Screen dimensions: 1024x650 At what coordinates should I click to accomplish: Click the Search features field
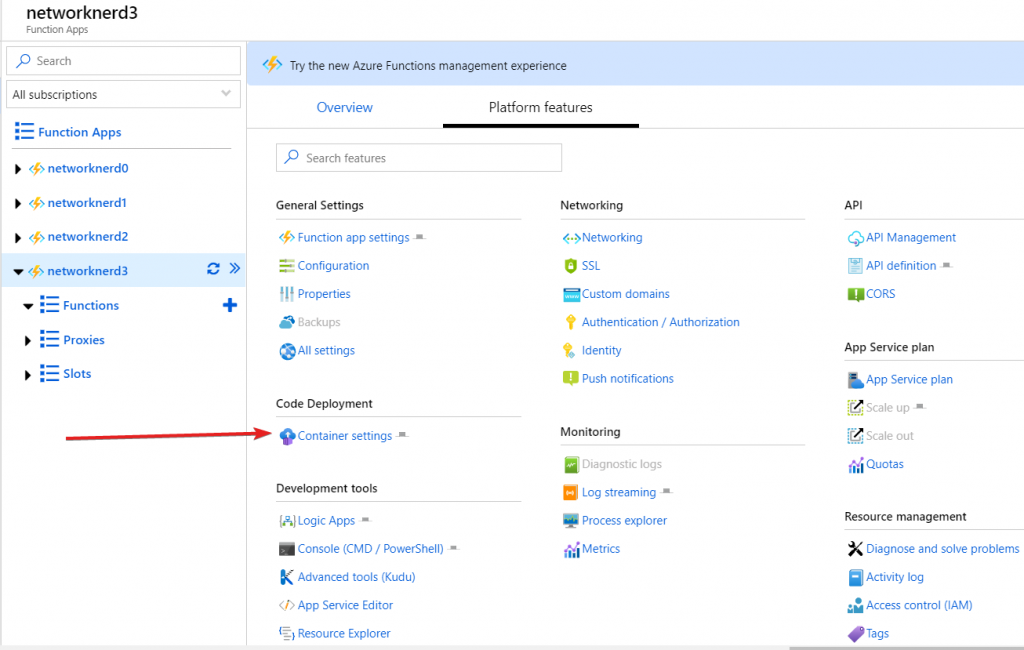point(419,157)
